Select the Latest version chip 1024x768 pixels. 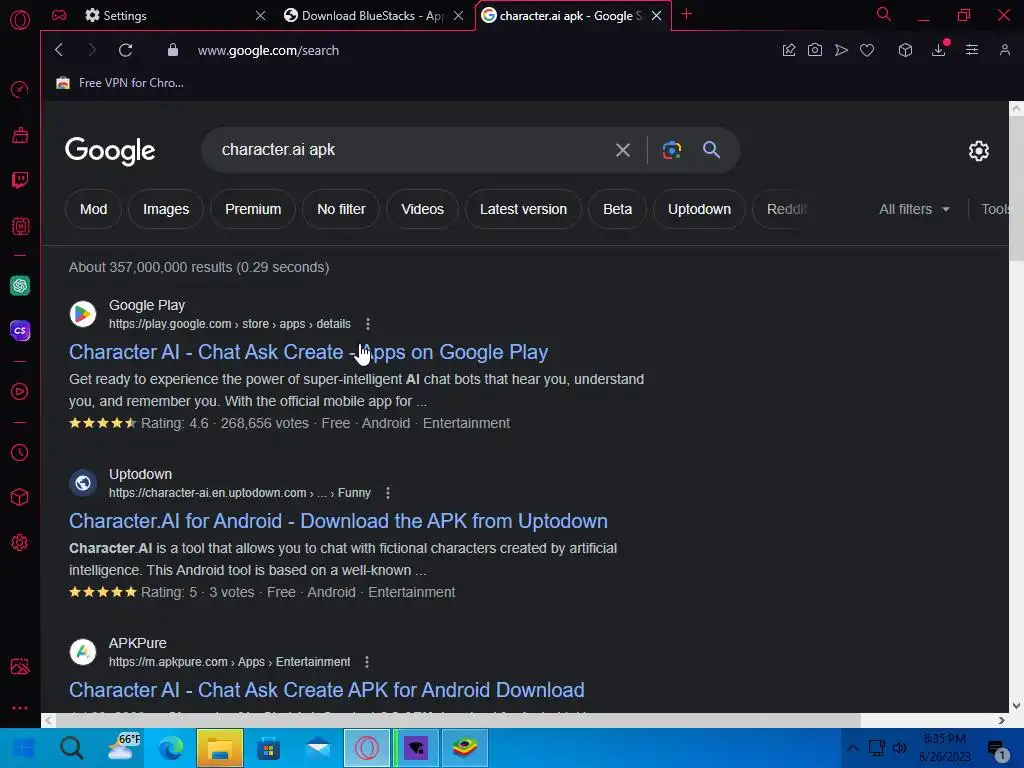[523, 209]
